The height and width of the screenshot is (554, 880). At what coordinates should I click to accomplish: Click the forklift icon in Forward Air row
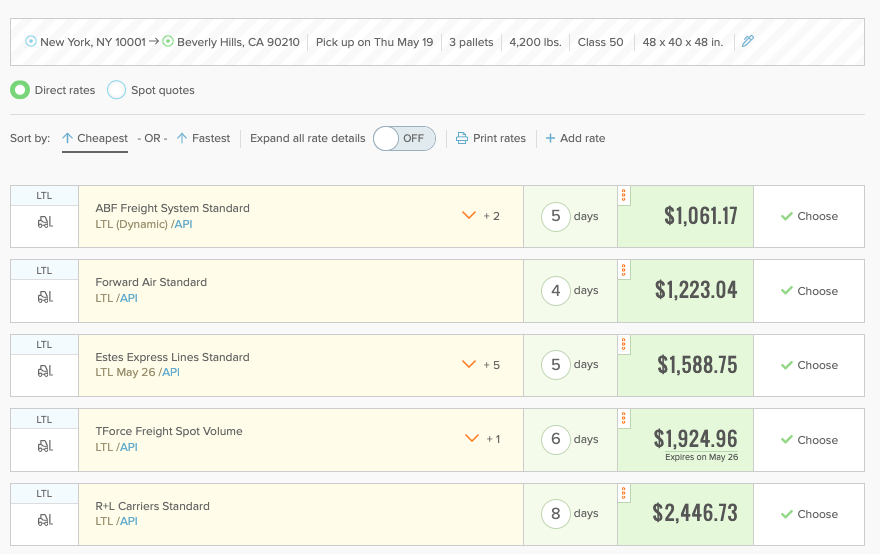(45, 297)
